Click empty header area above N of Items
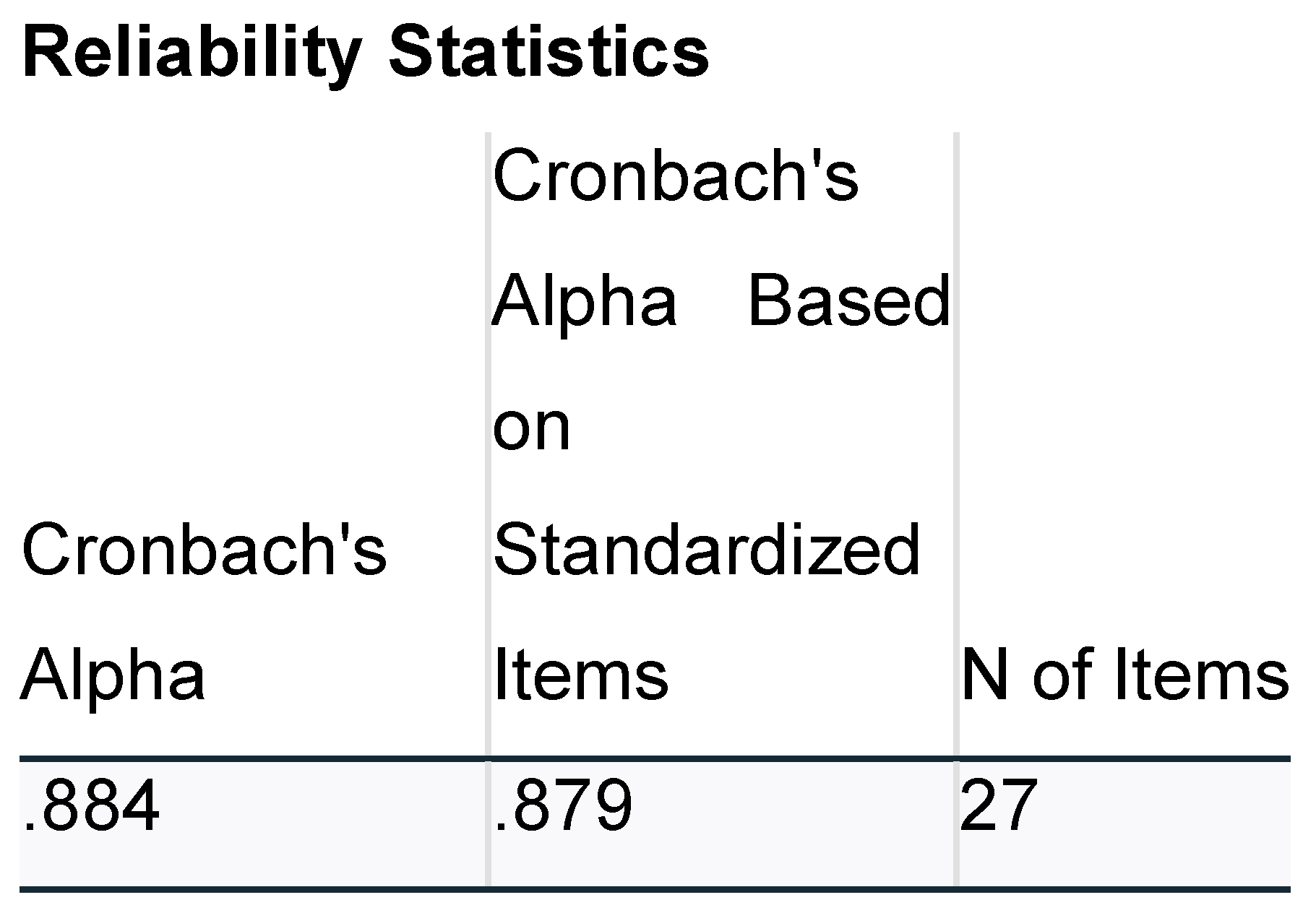Screen dimensions: 1316x913 click(x=1124, y=361)
